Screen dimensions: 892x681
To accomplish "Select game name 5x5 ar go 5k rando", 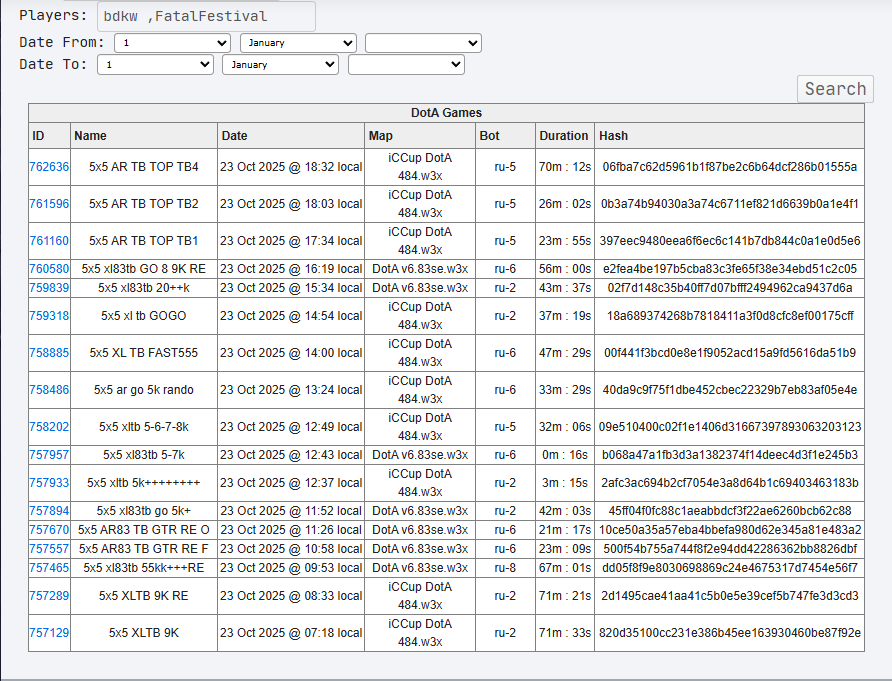I will click(144, 390).
